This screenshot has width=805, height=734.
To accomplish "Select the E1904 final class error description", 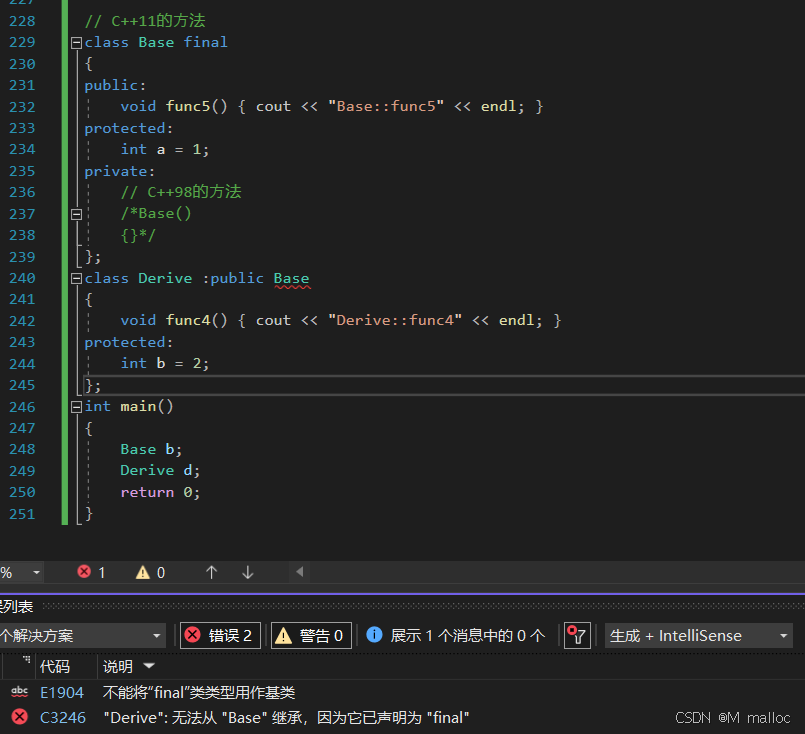I will tap(199, 693).
